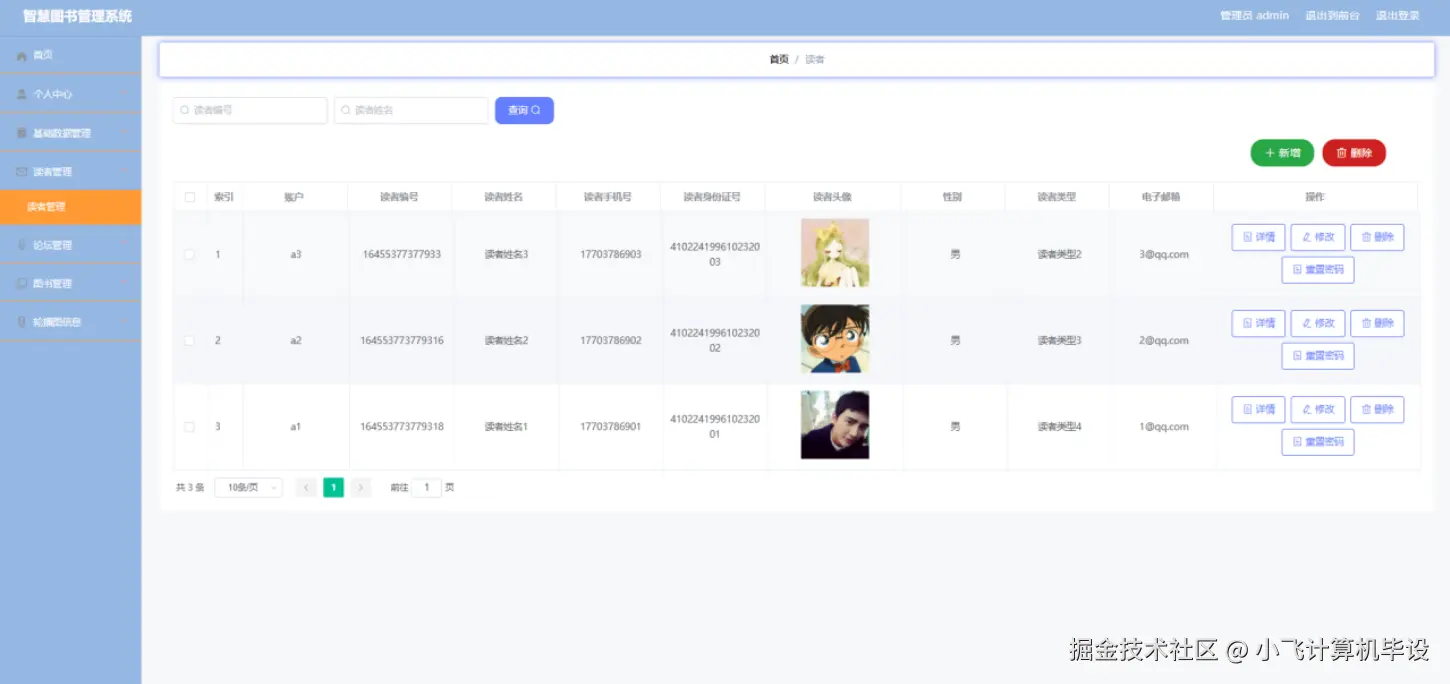
Task: Click the icon next to 图书管理
Action: [22, 284]
